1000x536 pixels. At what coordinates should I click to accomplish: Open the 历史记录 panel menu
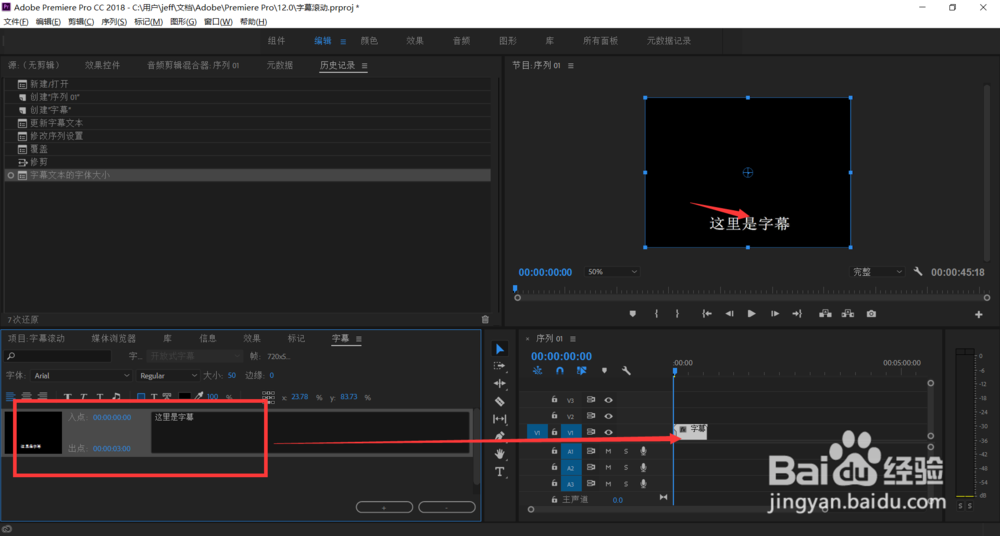[365, 66]
